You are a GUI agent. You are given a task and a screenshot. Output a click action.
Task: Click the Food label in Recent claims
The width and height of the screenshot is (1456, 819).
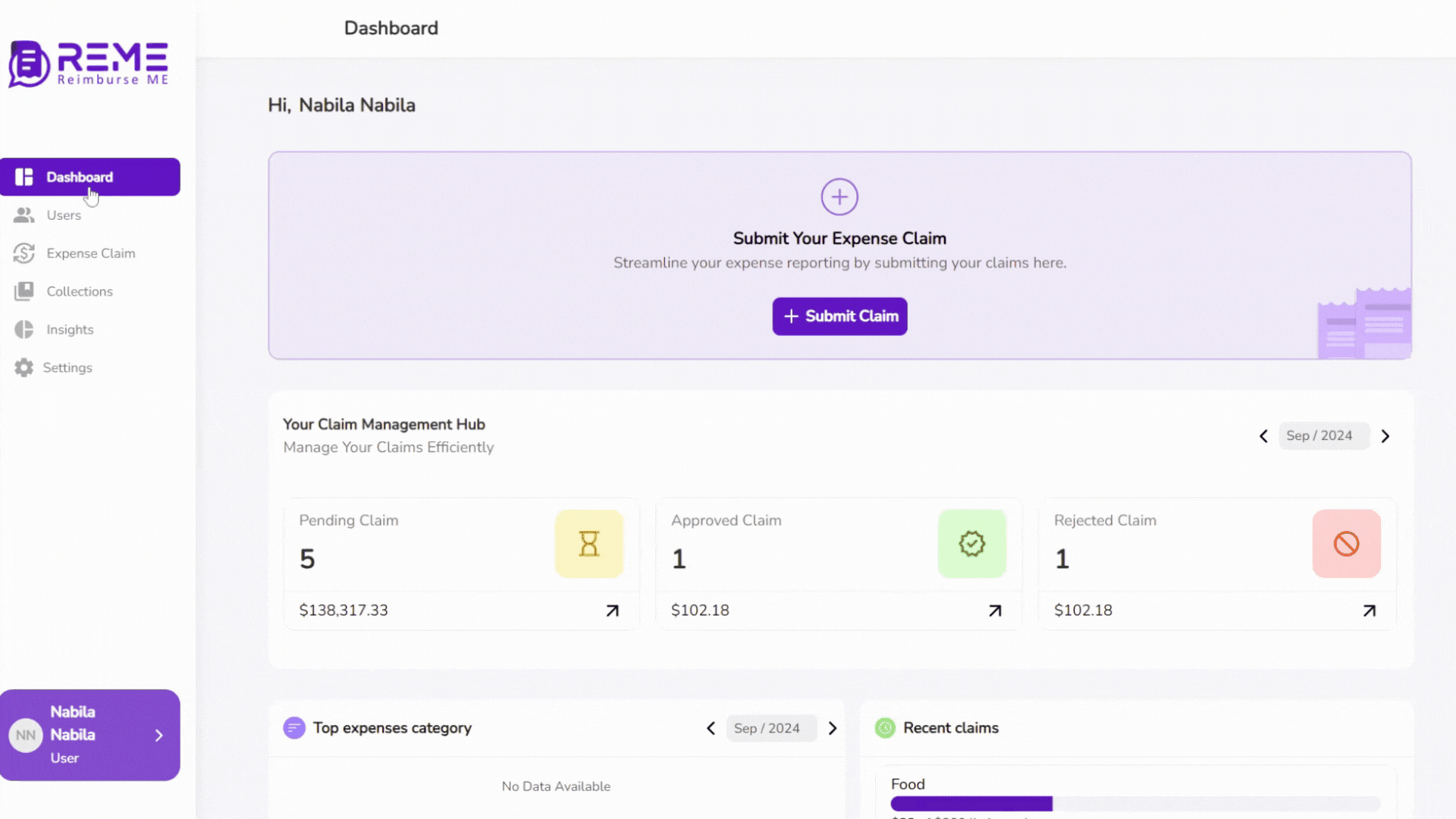tap(908, 784)
